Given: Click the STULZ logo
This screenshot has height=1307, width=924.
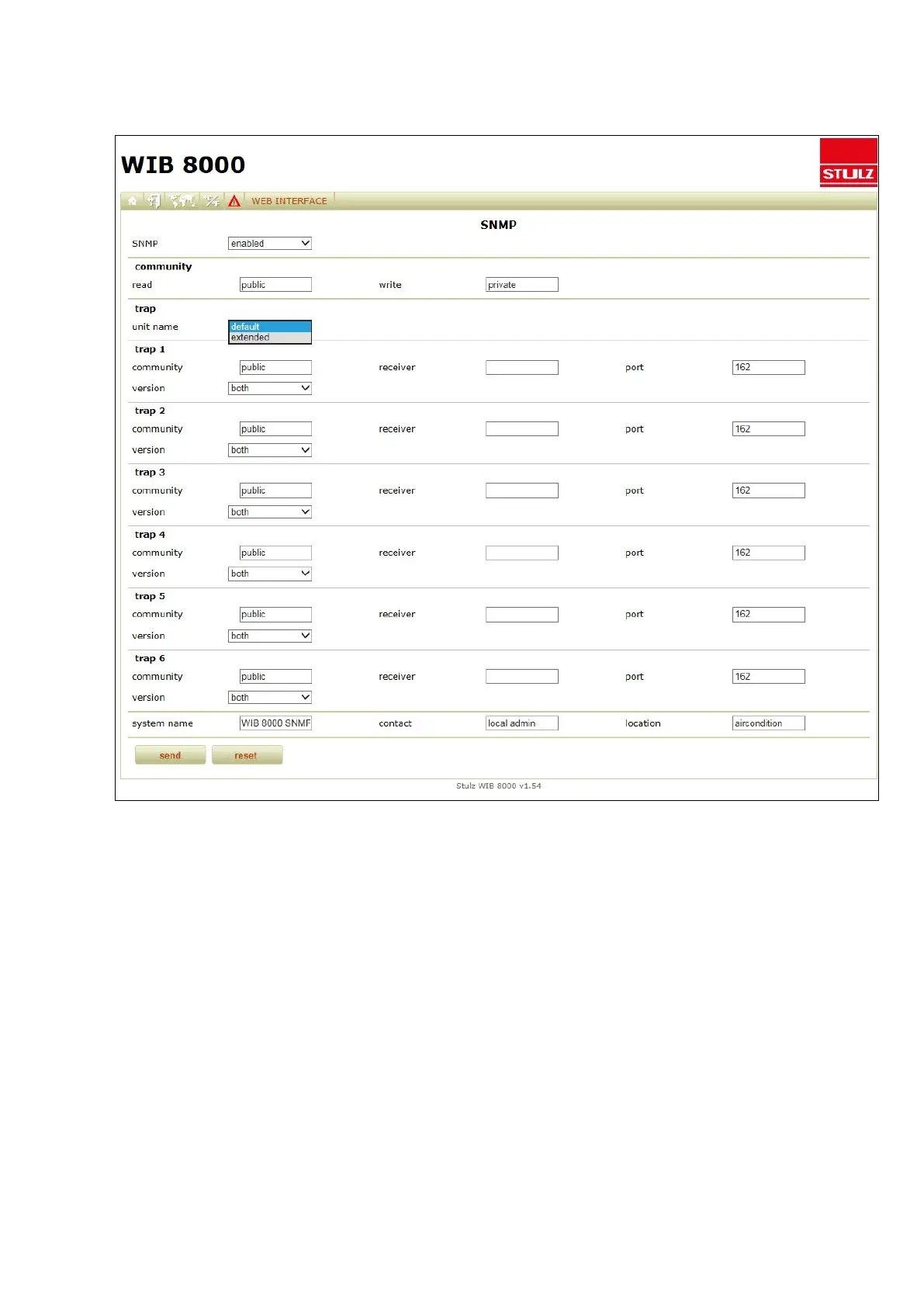Looking at the screenshot, I should [x=848, y=162].
